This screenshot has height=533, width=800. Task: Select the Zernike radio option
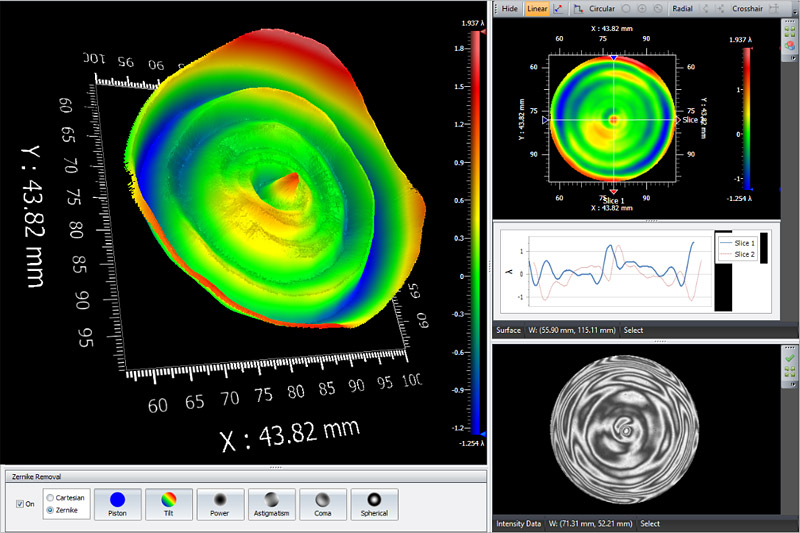coord(51,510)
